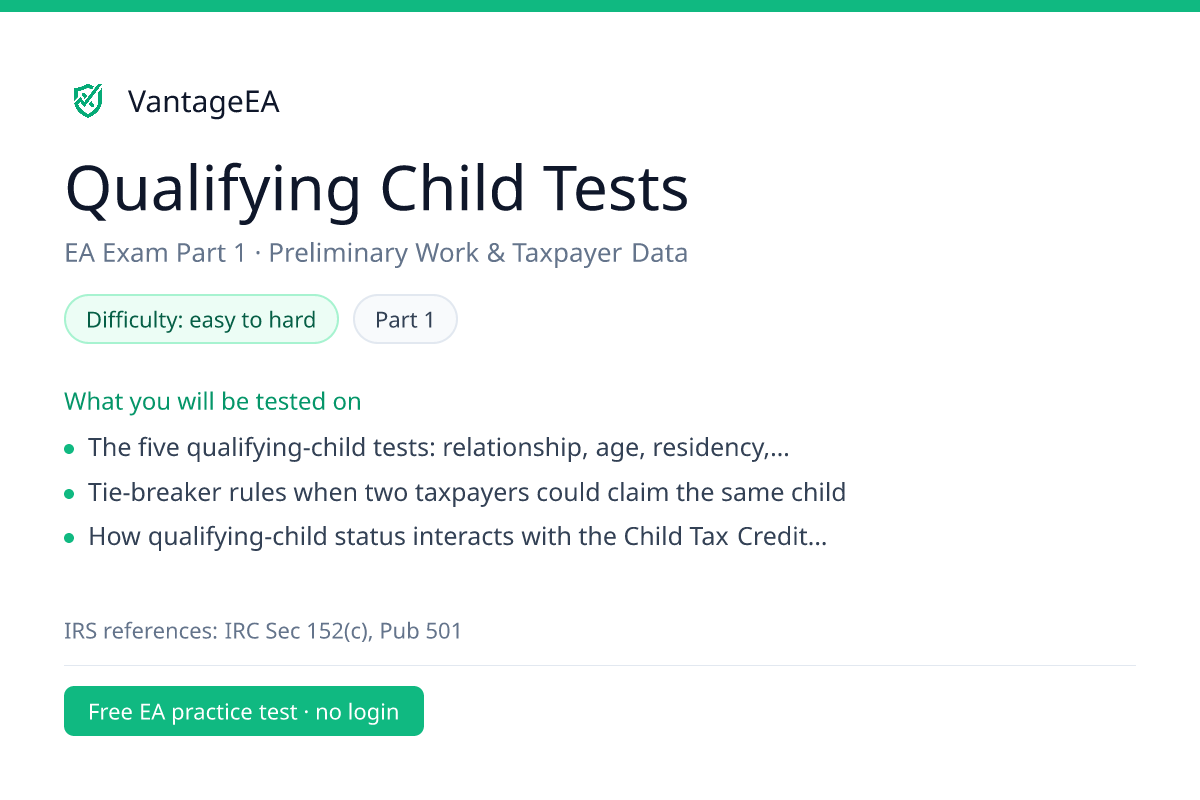
Task: Click the green dot beside Tie-breaker rules
Action: [x=69, y=494]
